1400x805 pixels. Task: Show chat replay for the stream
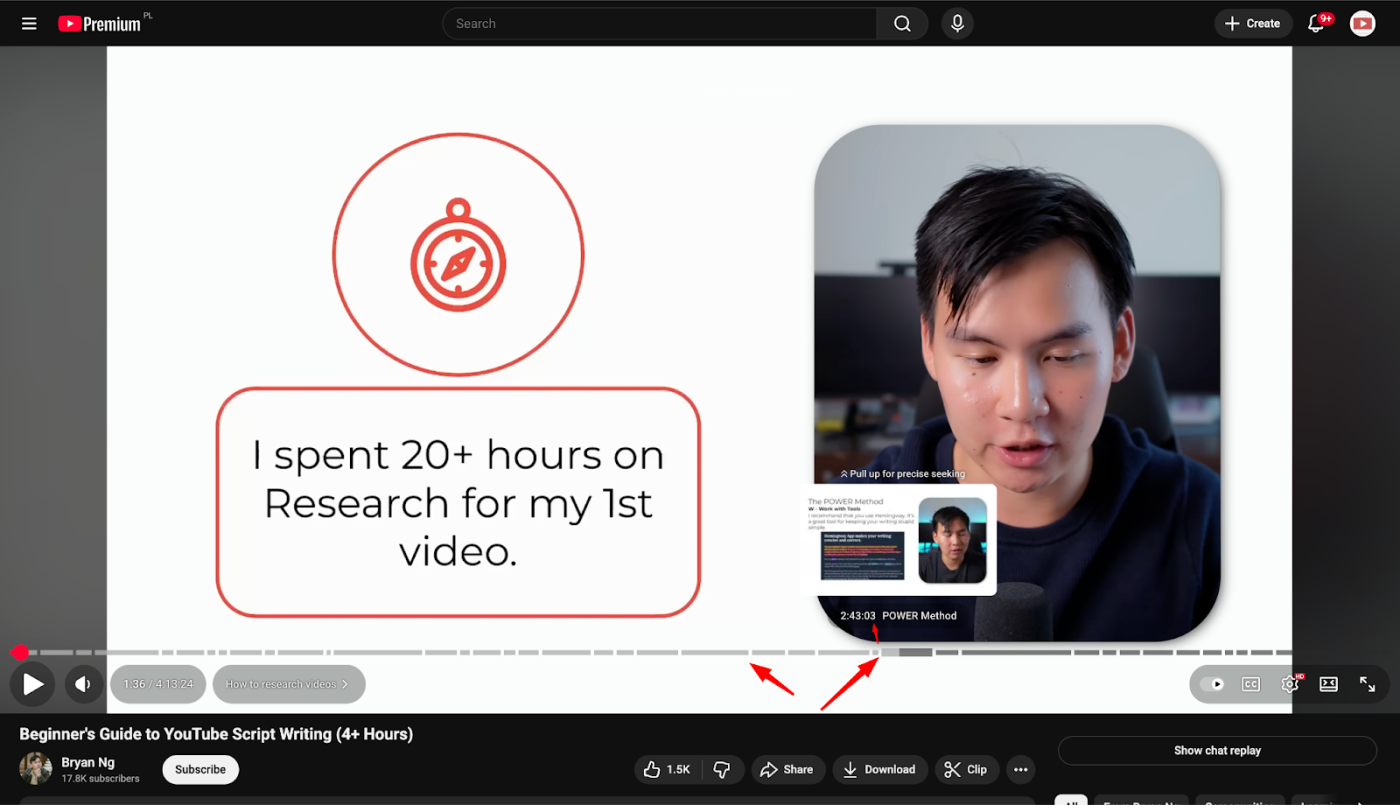click(1217, 750)
